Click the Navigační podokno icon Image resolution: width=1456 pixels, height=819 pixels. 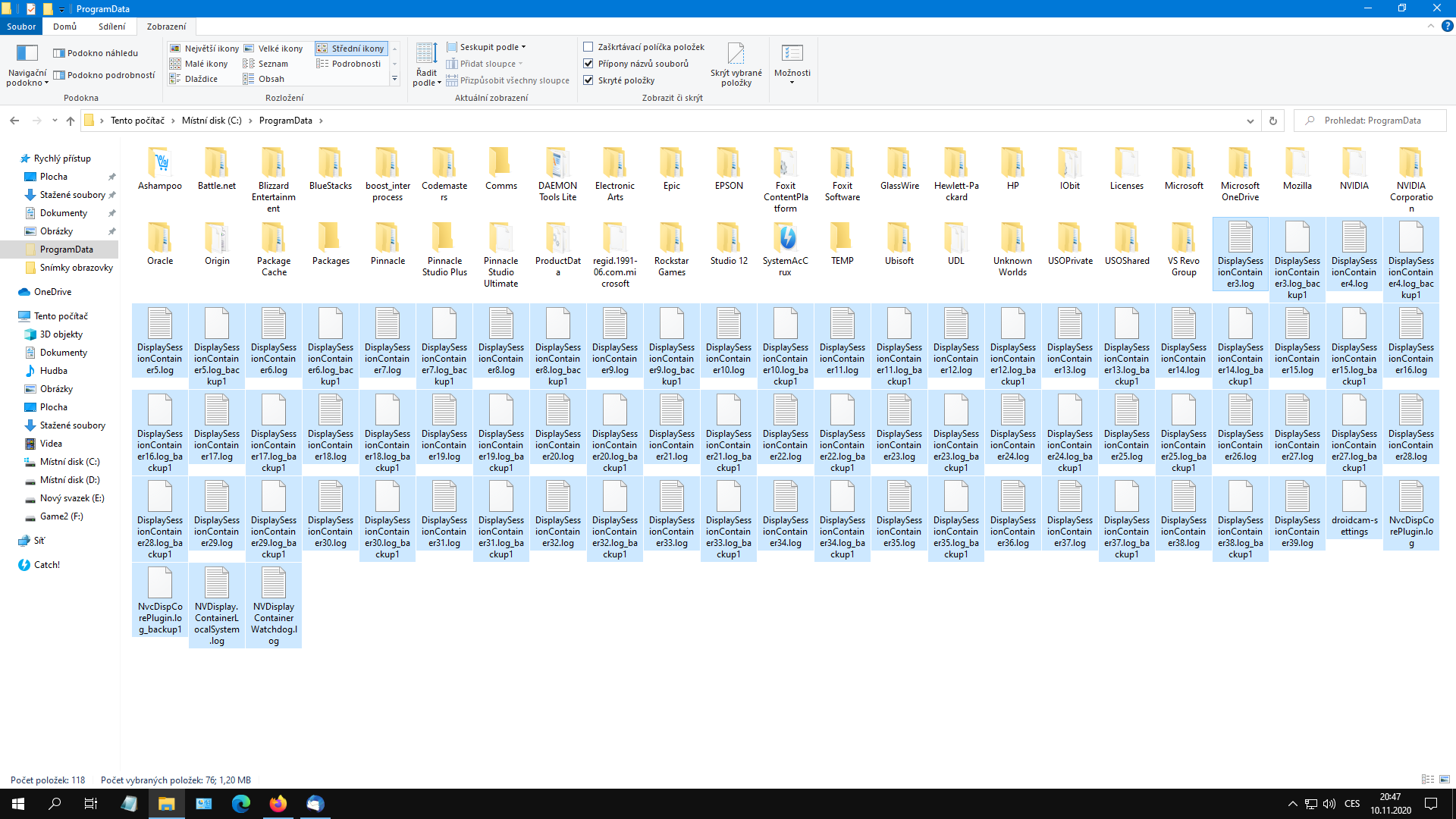coord(27,53)
